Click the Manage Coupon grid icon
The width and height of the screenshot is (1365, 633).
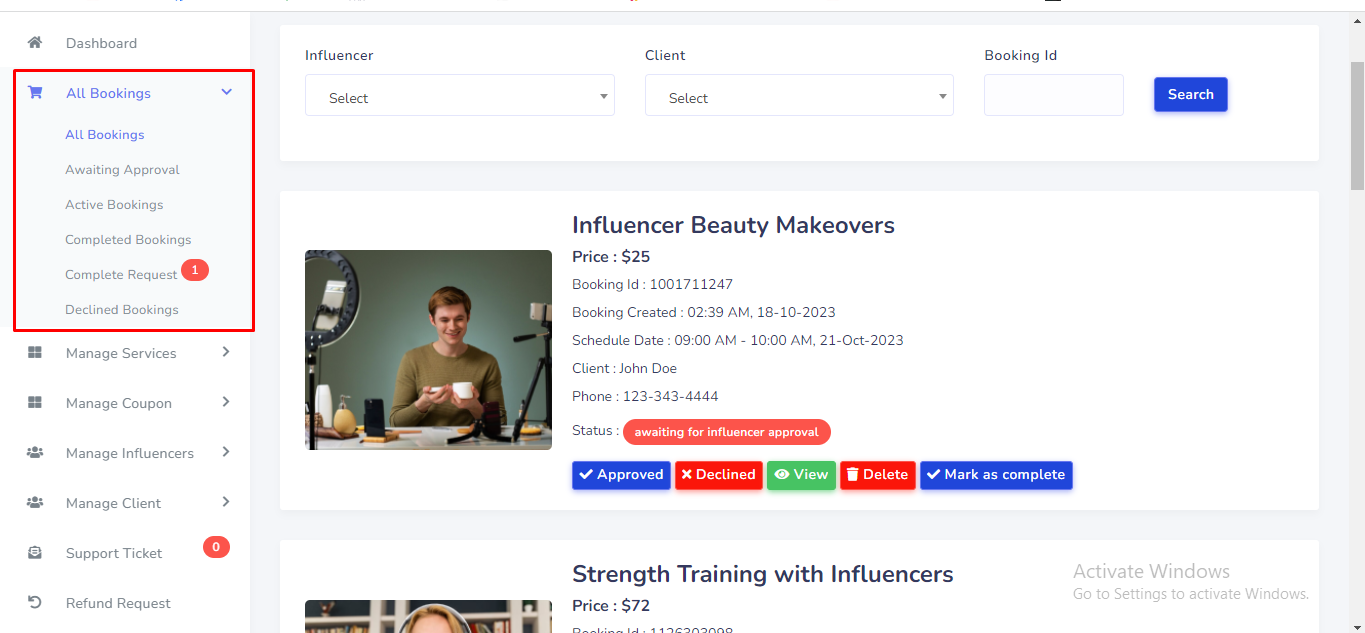coord(35,403)
